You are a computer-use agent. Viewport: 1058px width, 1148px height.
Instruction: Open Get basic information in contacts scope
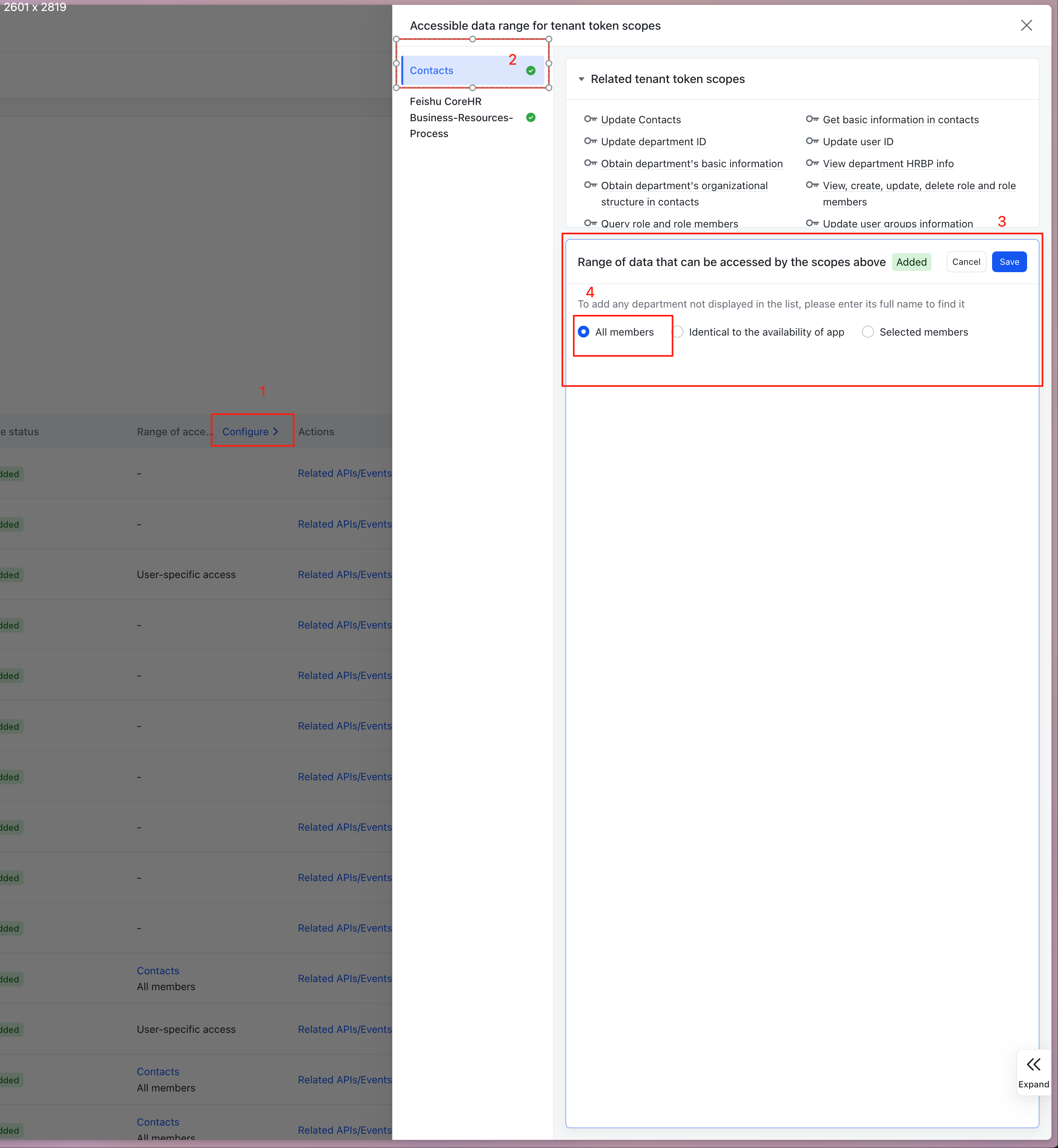point(900,120)
